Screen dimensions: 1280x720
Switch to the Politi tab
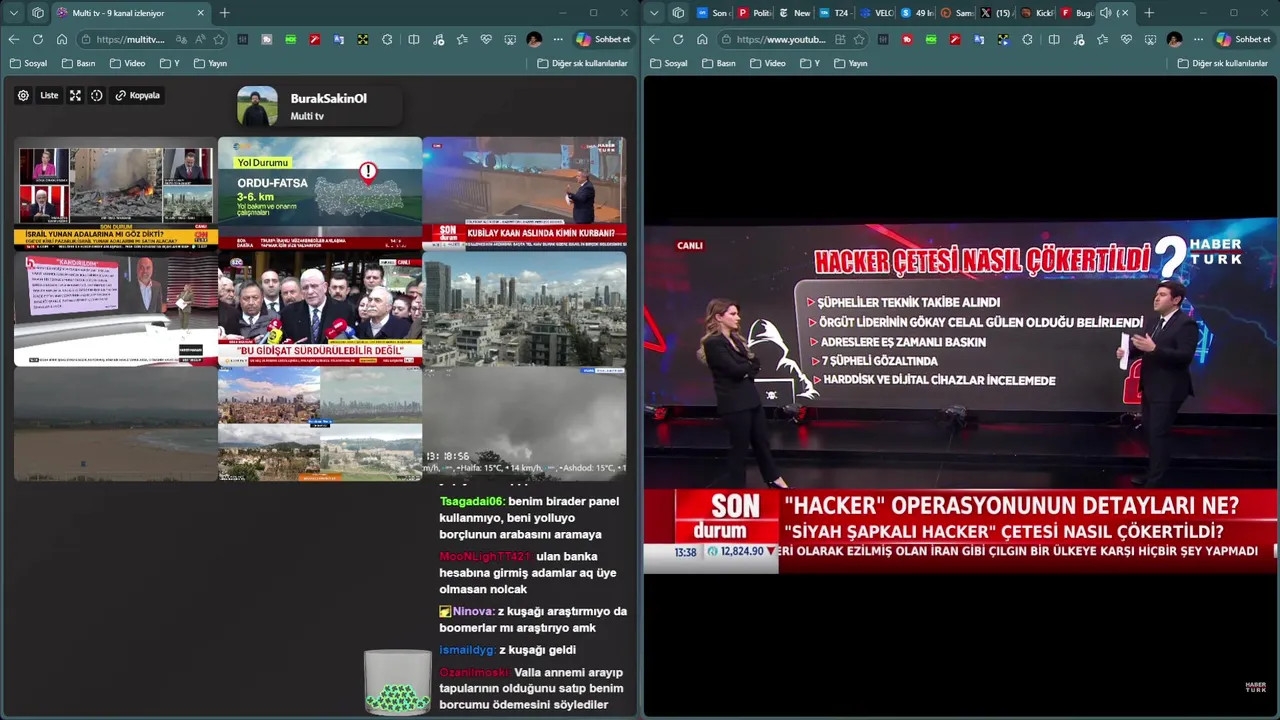[754, 13]
